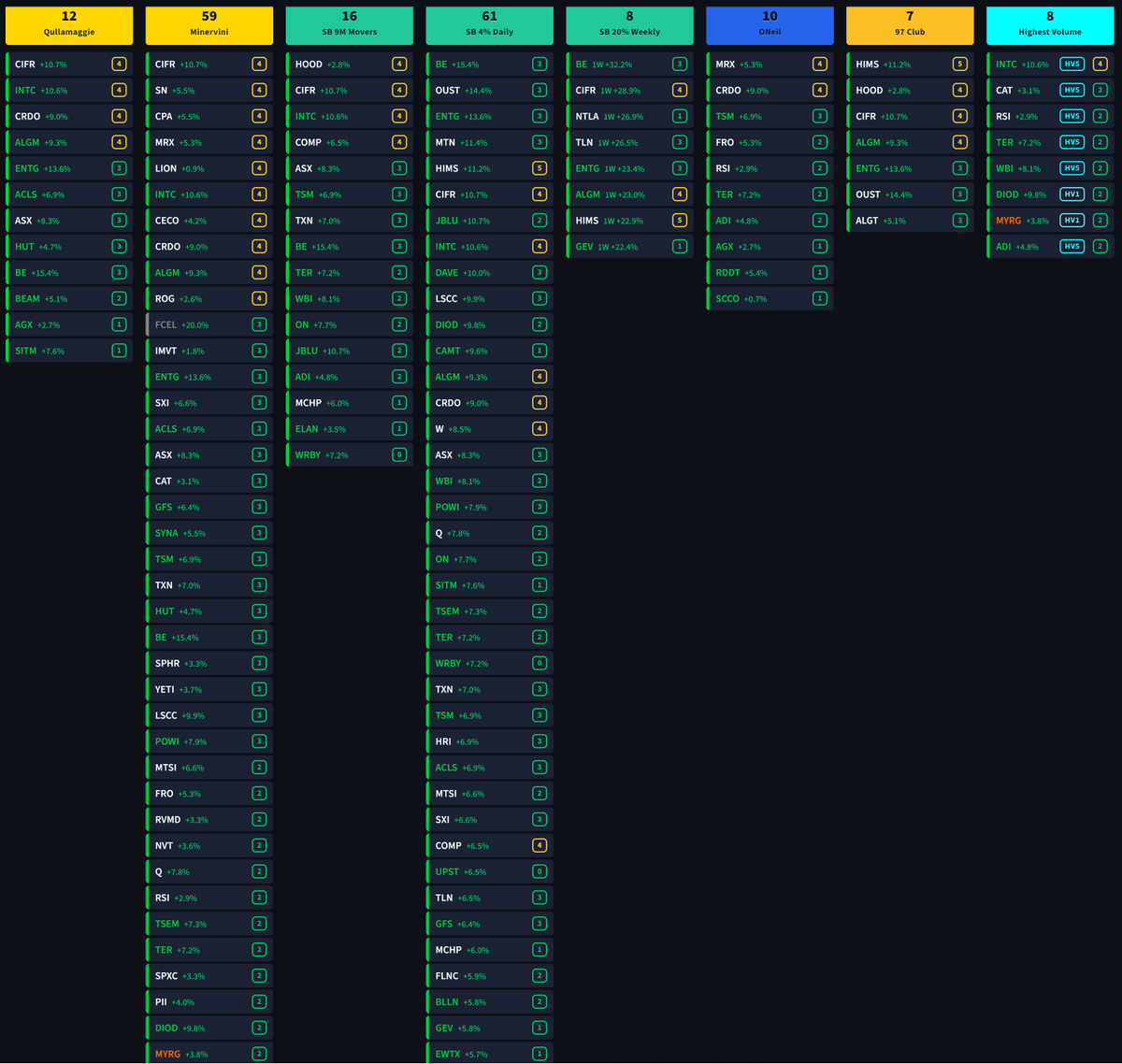
Task: Click the ONeil column header
Action: tap(770, 25)
